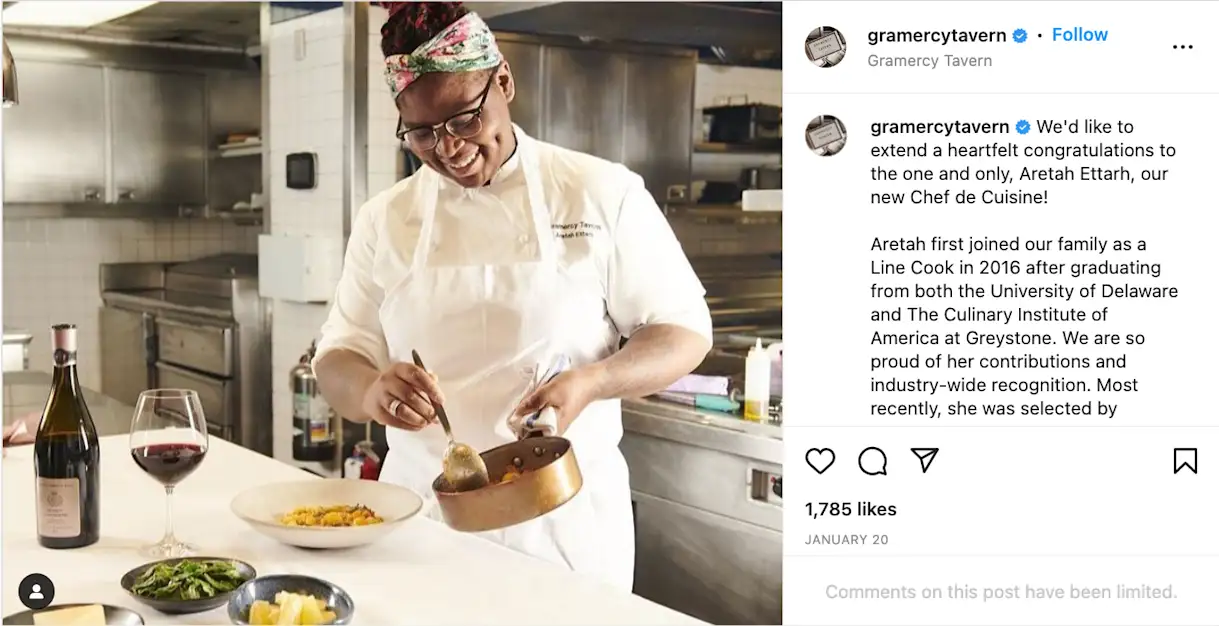Viewport: 1219px width, 626px height.
Task: Open caption Gramercy Tavern profile avatar
Action: point(825,136)
